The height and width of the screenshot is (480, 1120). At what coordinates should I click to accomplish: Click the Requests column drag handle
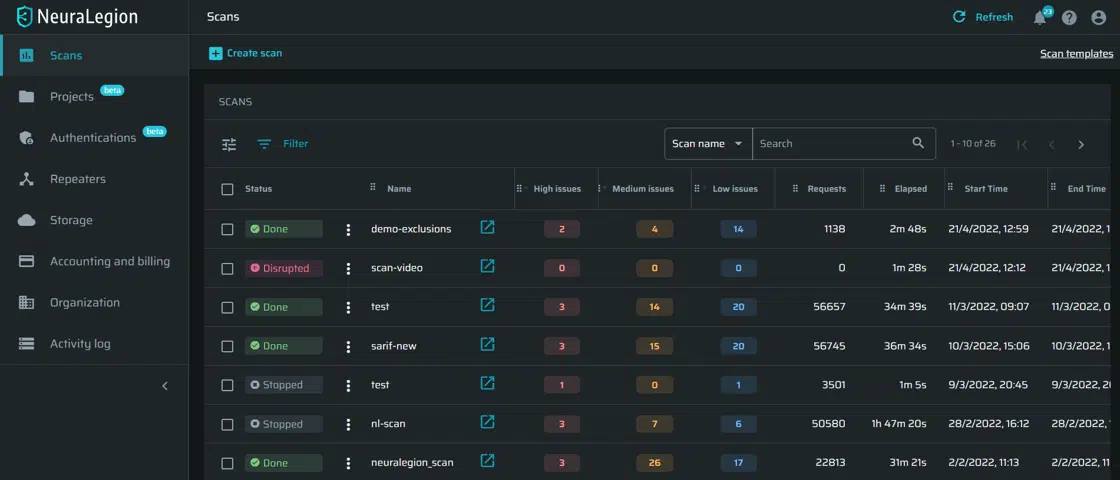795,189
